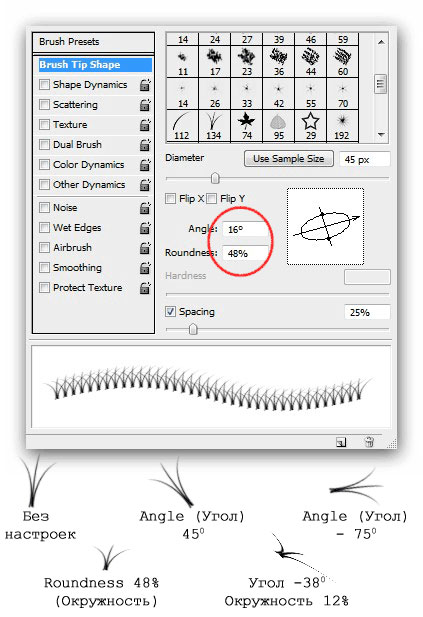Select the 134 grass brush preset
Viewport: 423px width, 617px height.
pyautogui.click(x=214, y=126)
